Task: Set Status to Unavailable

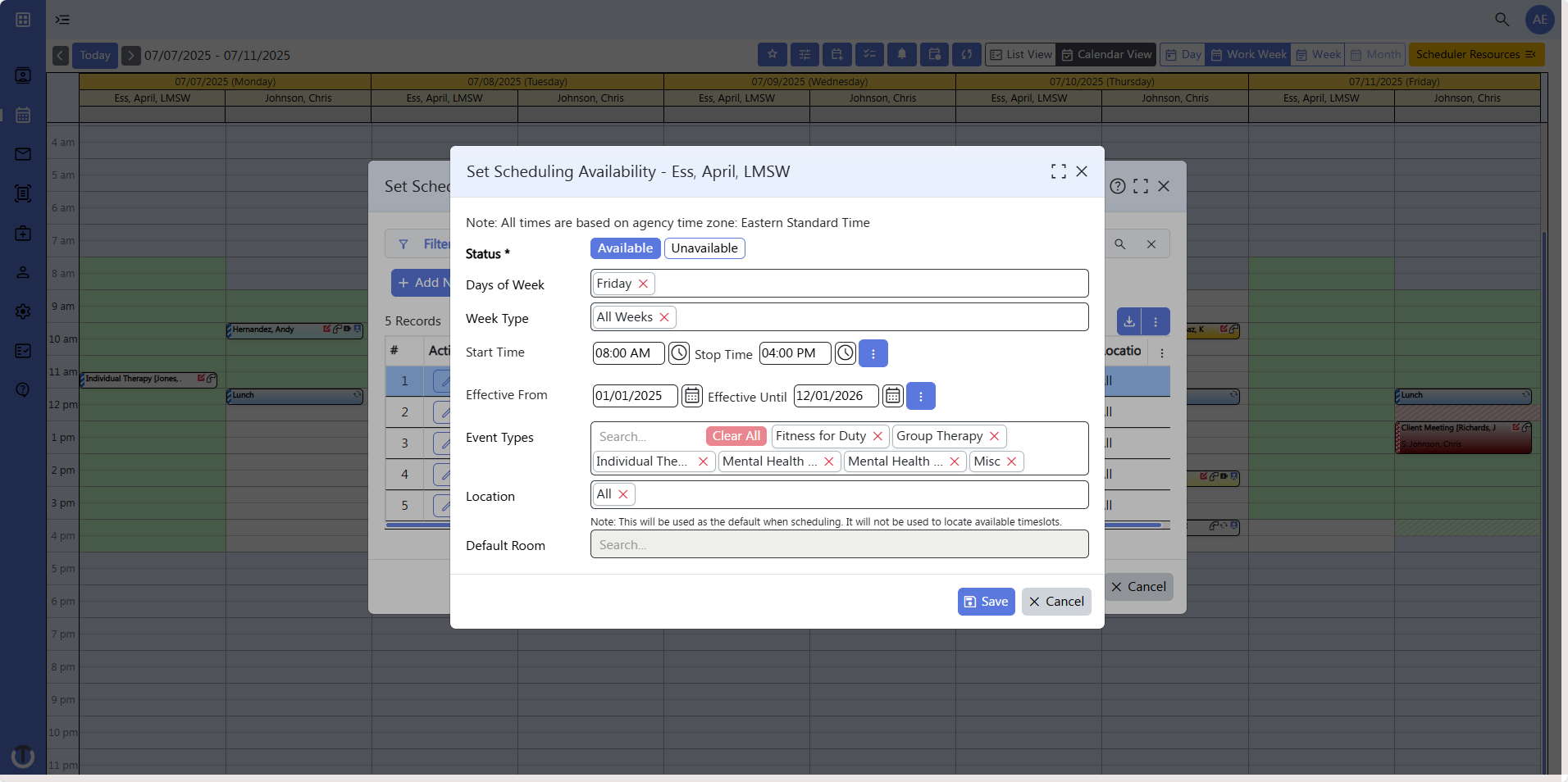Action: pyautogui.click(x=704, y=248)
